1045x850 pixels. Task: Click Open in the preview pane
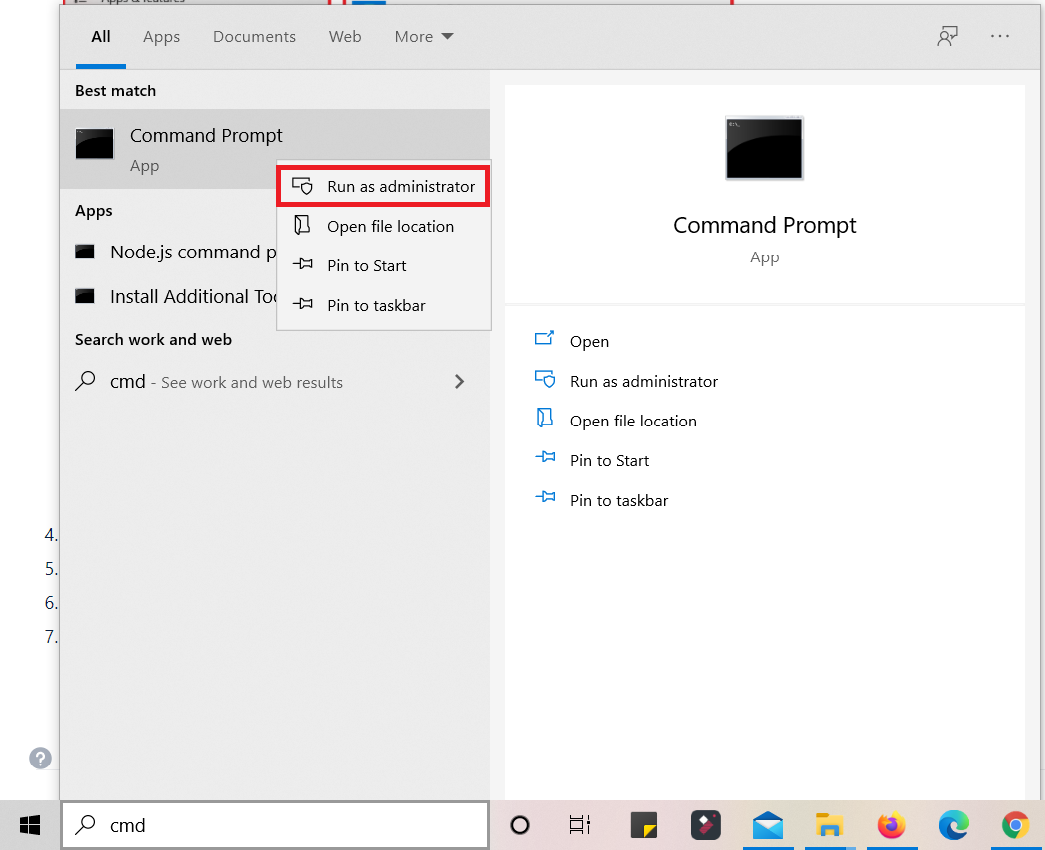click(x=589, y=341)
